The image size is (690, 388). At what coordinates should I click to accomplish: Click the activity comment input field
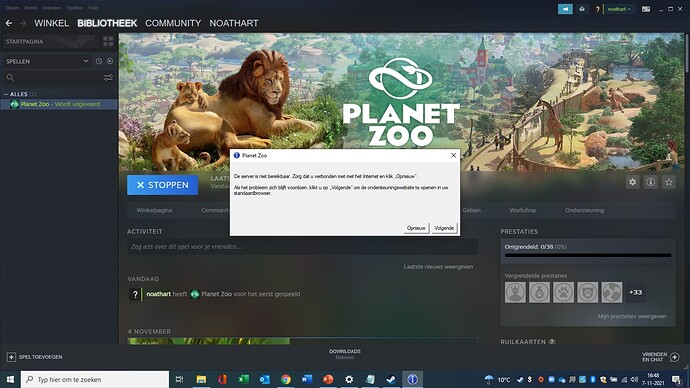(302, 247)
